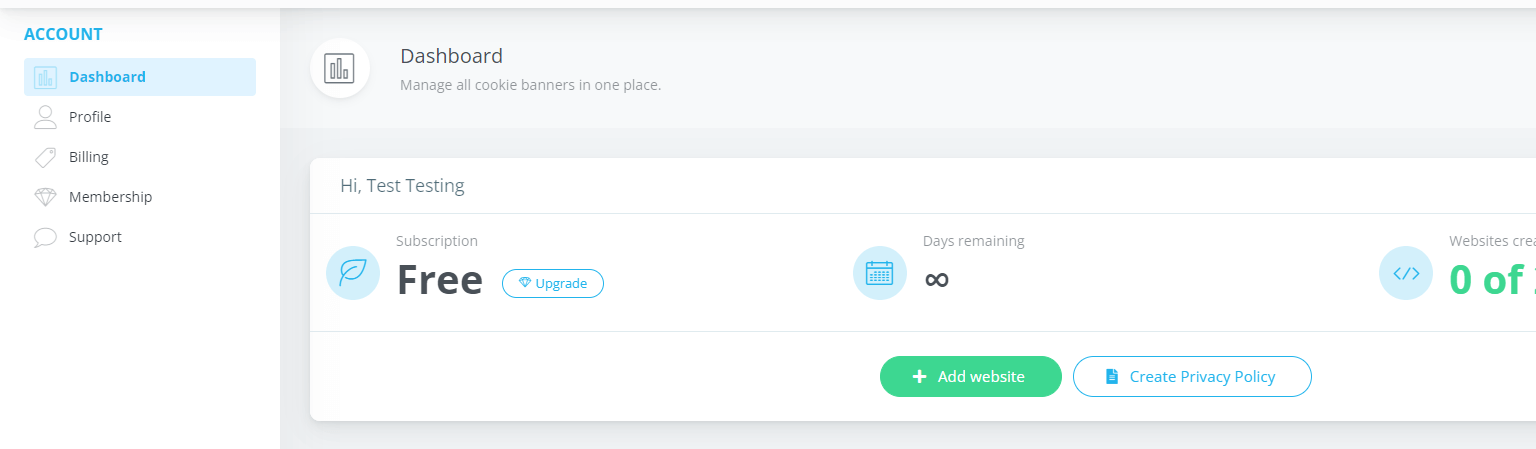Open the Profile section from the sidebar
Viewport: 1536px width, 449px height.
point(140,117)
